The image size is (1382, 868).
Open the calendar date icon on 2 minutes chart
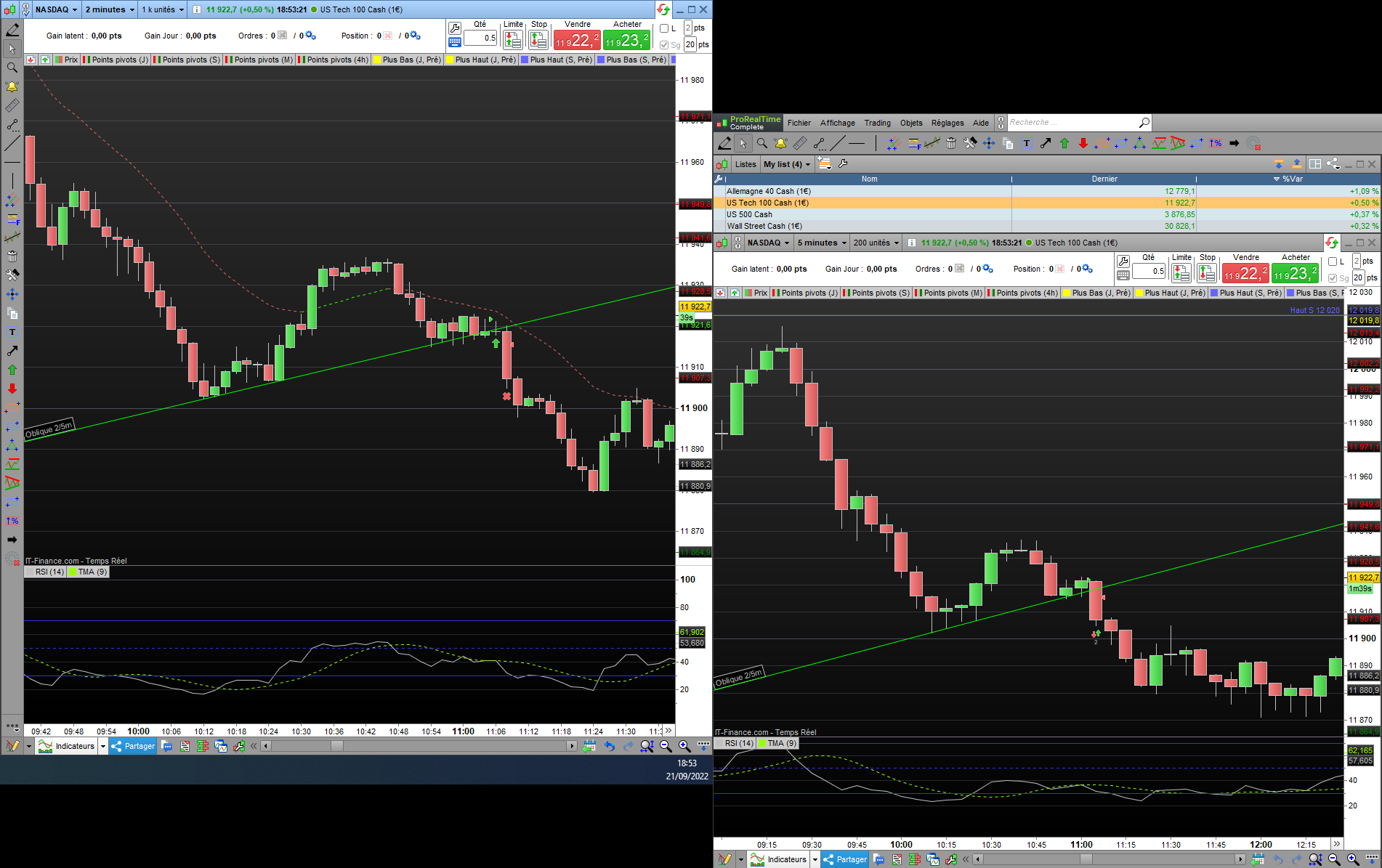[589, 746]
